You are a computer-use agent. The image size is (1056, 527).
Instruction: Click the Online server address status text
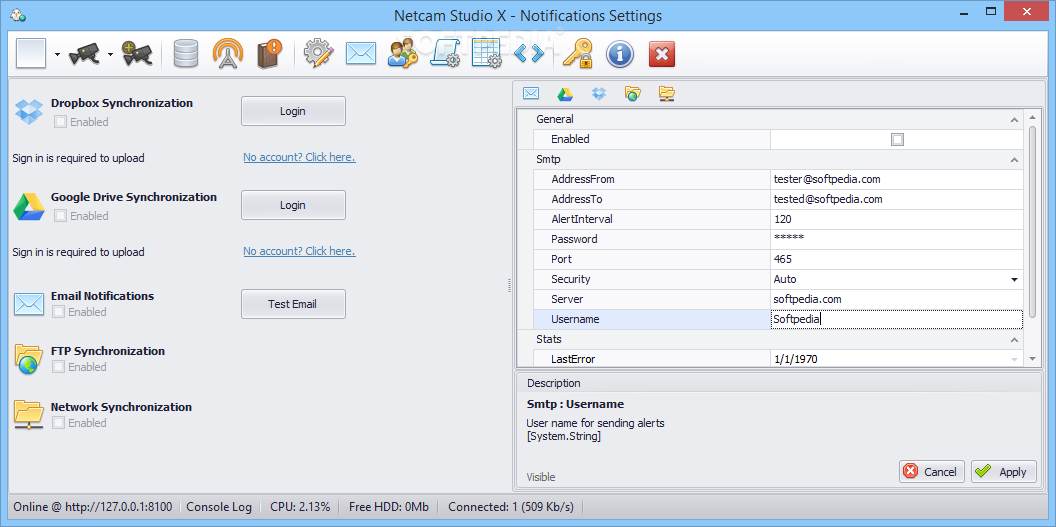93,507
